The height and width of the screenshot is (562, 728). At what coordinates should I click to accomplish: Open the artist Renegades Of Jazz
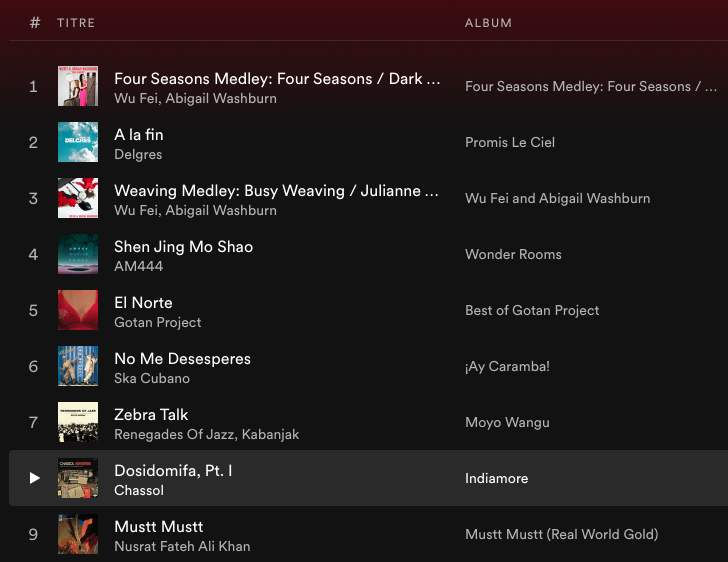[175, 434]
